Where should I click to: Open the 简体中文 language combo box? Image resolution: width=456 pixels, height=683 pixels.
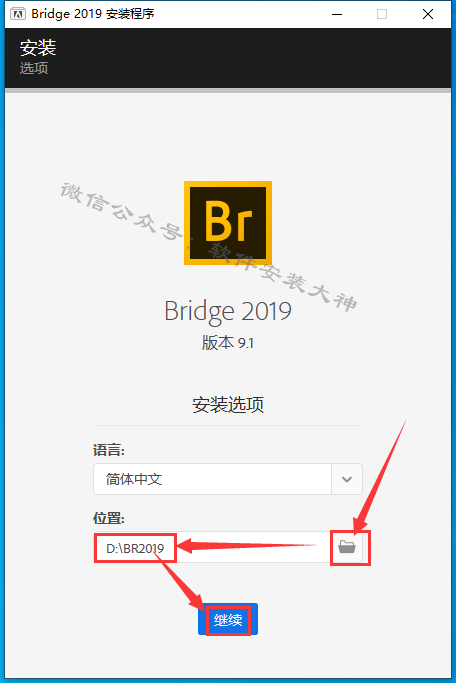coord(228,479)
